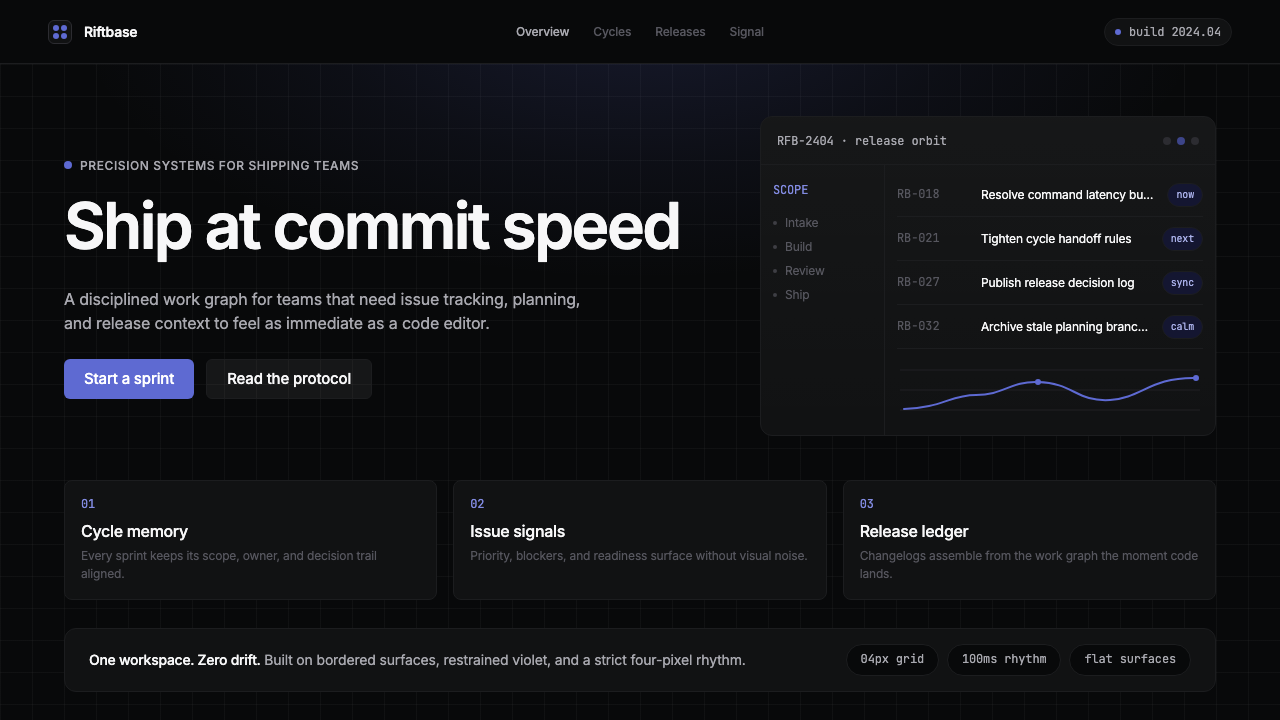This screenshot has width=1280, height=720.
Task: Open Read the protocol button
Action: coord(289,379)
